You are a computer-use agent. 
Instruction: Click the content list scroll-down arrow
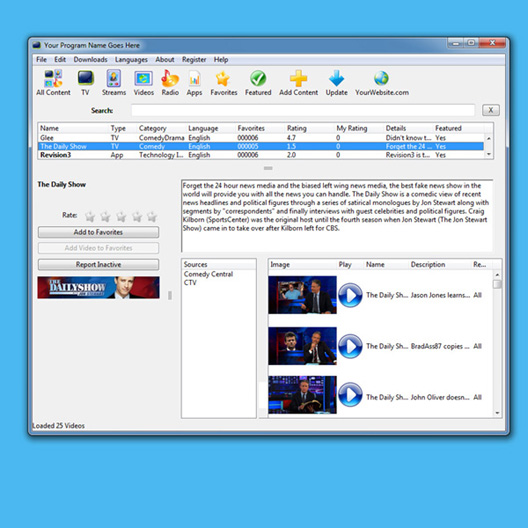click(489, 154)
